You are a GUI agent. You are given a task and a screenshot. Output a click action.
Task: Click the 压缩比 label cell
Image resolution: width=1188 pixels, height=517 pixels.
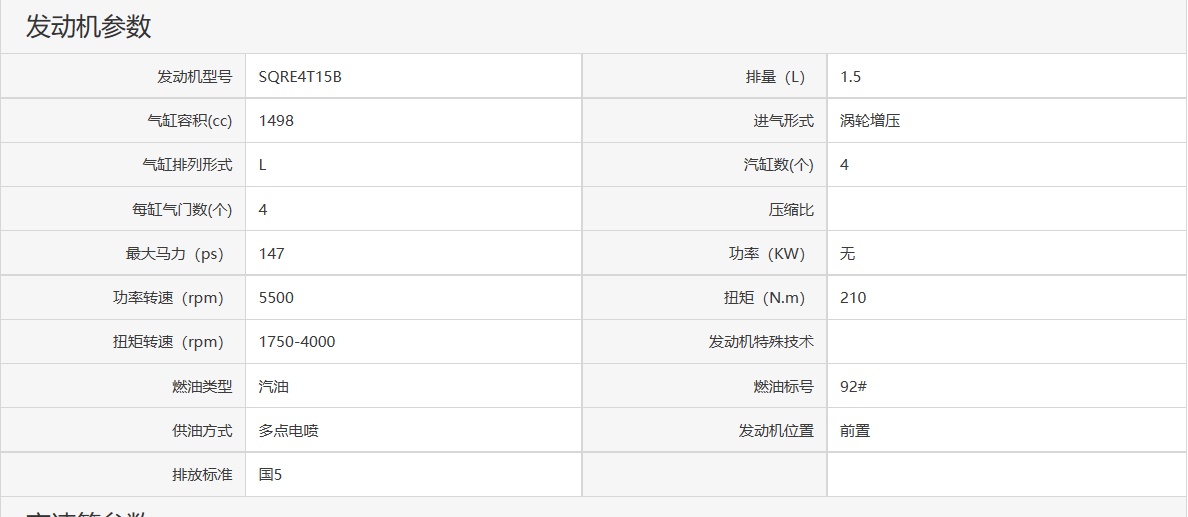click(x=790, y=209)
